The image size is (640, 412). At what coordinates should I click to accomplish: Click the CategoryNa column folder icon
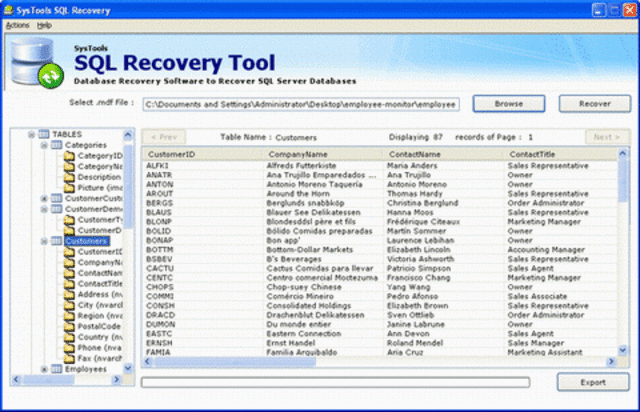(69, 166)
